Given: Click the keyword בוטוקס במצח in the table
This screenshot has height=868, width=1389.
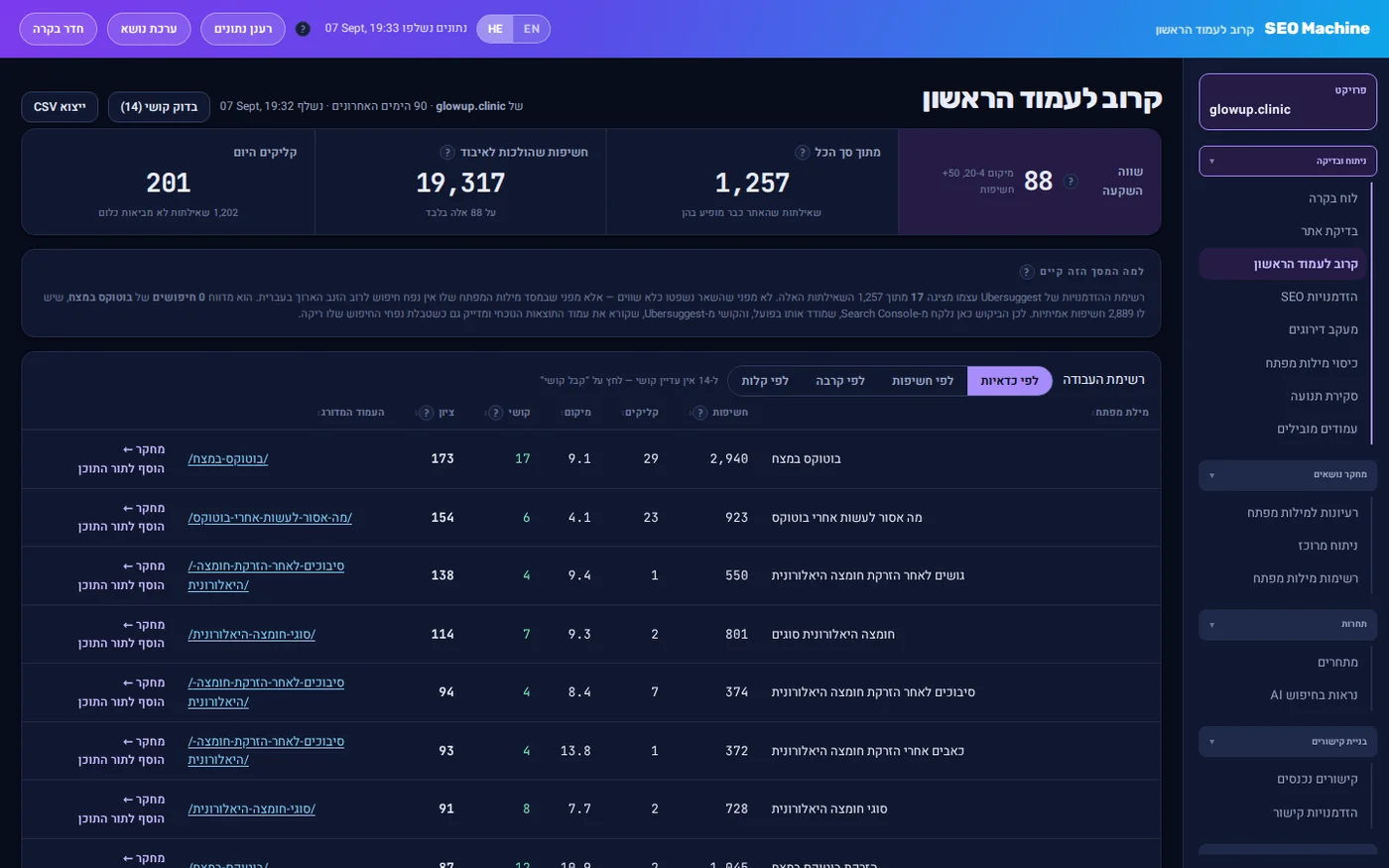Looking at the screenshot, I should coord(806,458).
